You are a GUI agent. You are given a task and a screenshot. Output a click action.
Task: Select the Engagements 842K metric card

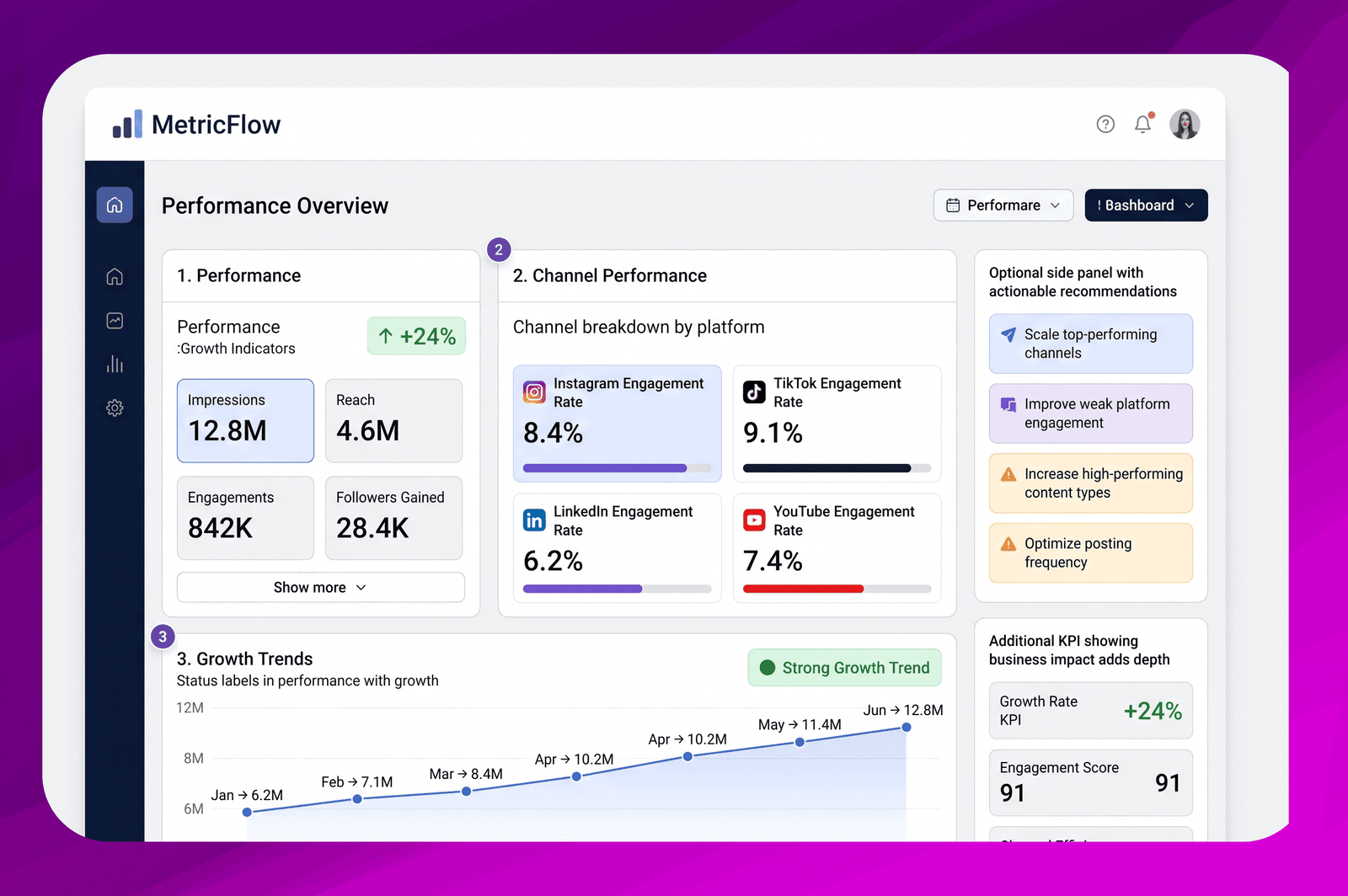pos(245,518)
